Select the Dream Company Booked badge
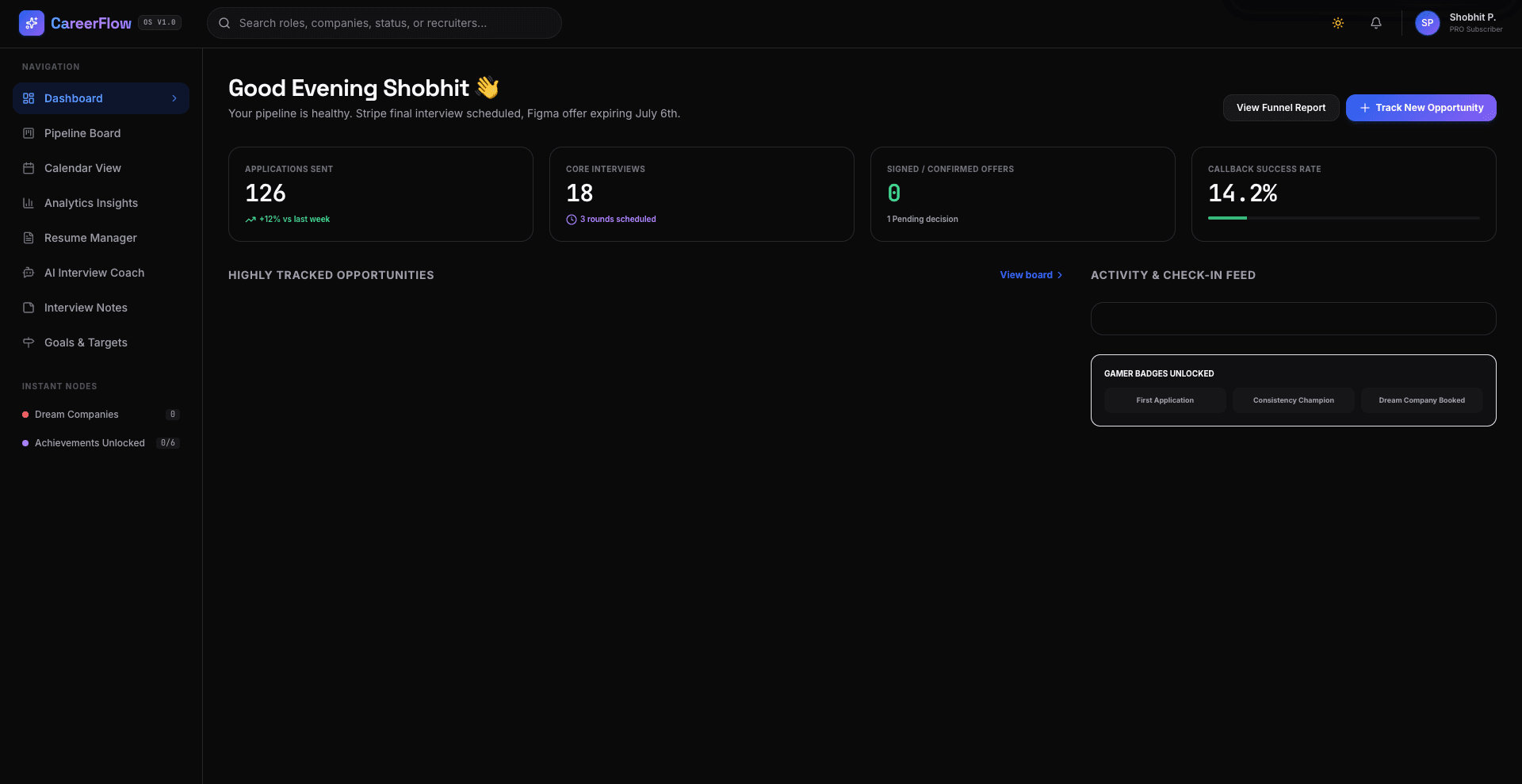This screenshot has height=784, width=1522. coord(1422,400)
